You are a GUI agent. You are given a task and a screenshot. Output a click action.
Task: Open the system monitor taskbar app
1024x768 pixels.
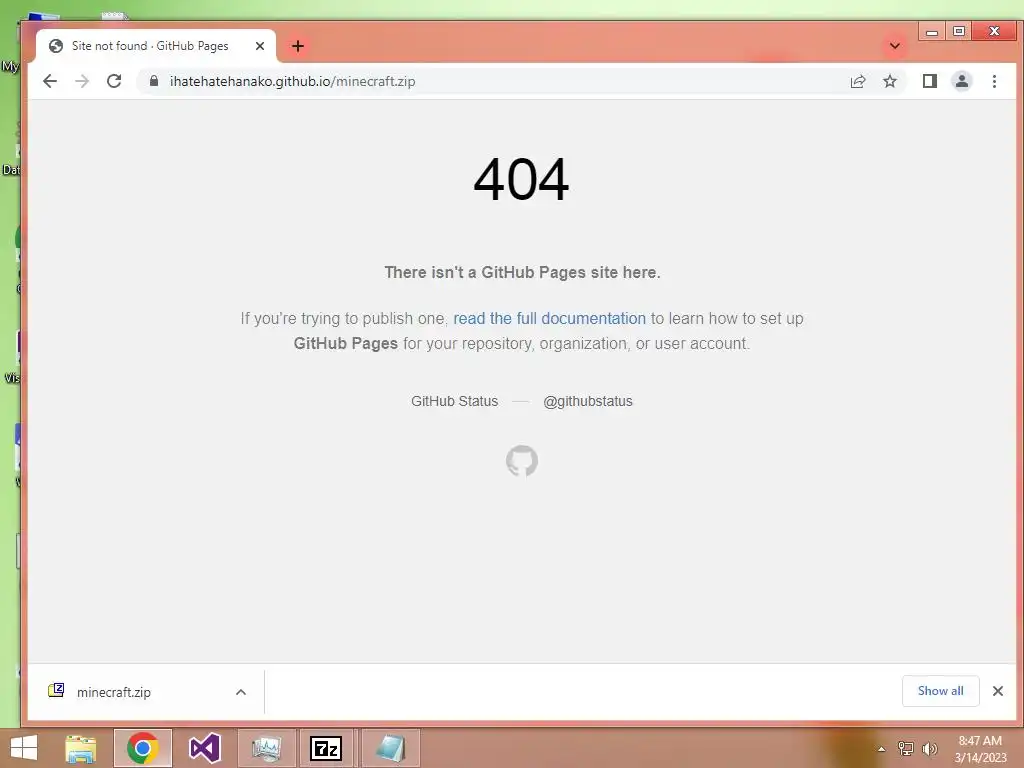pyautogui.click(x=266, y=748)
